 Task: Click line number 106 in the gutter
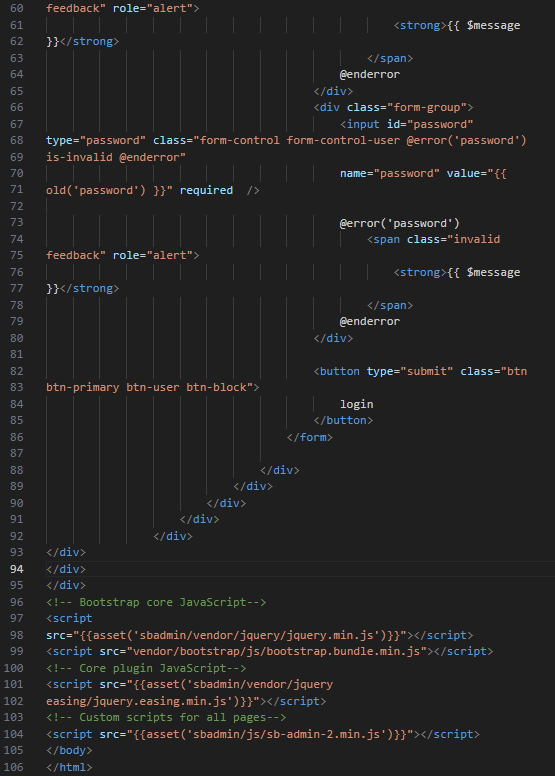coord(13,767)
